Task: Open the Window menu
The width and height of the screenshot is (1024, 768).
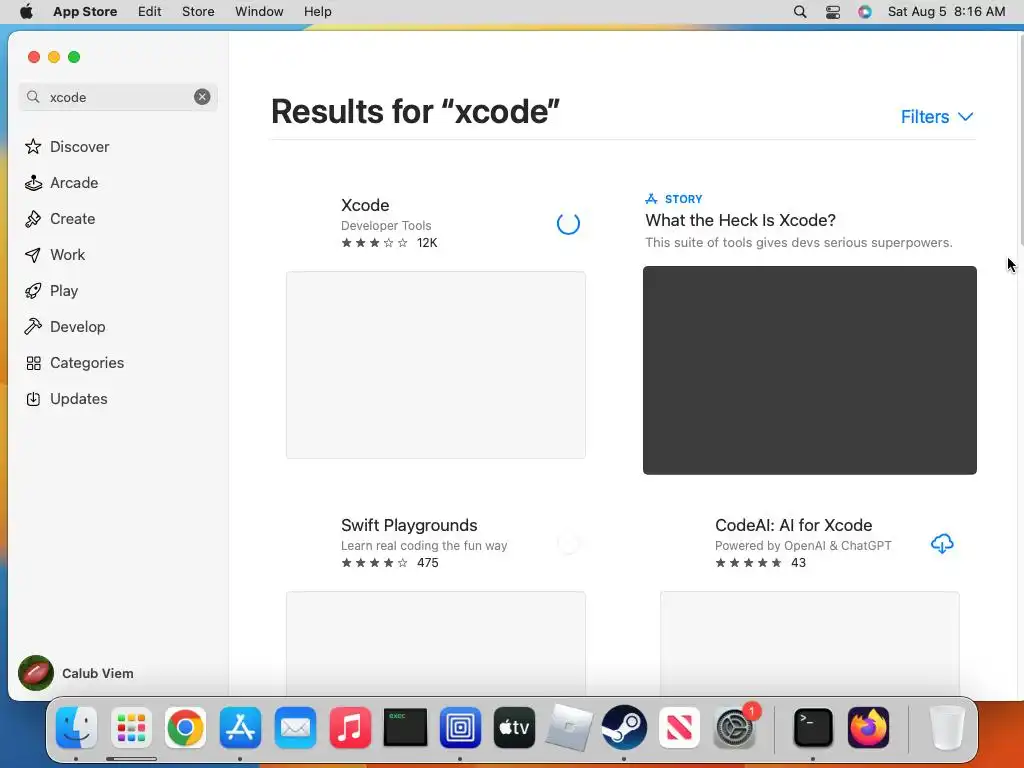Action: tap(259, 12)
